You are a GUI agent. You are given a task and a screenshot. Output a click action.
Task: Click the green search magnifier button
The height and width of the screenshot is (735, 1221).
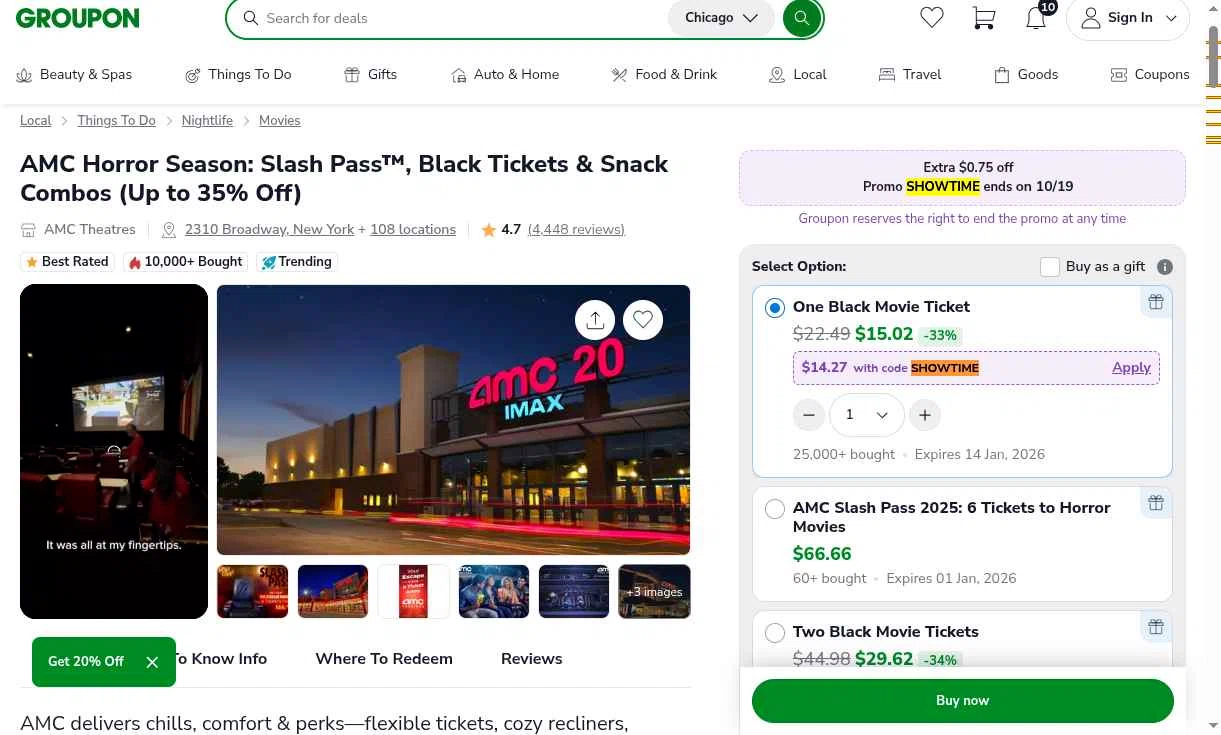tap(802, 18)
